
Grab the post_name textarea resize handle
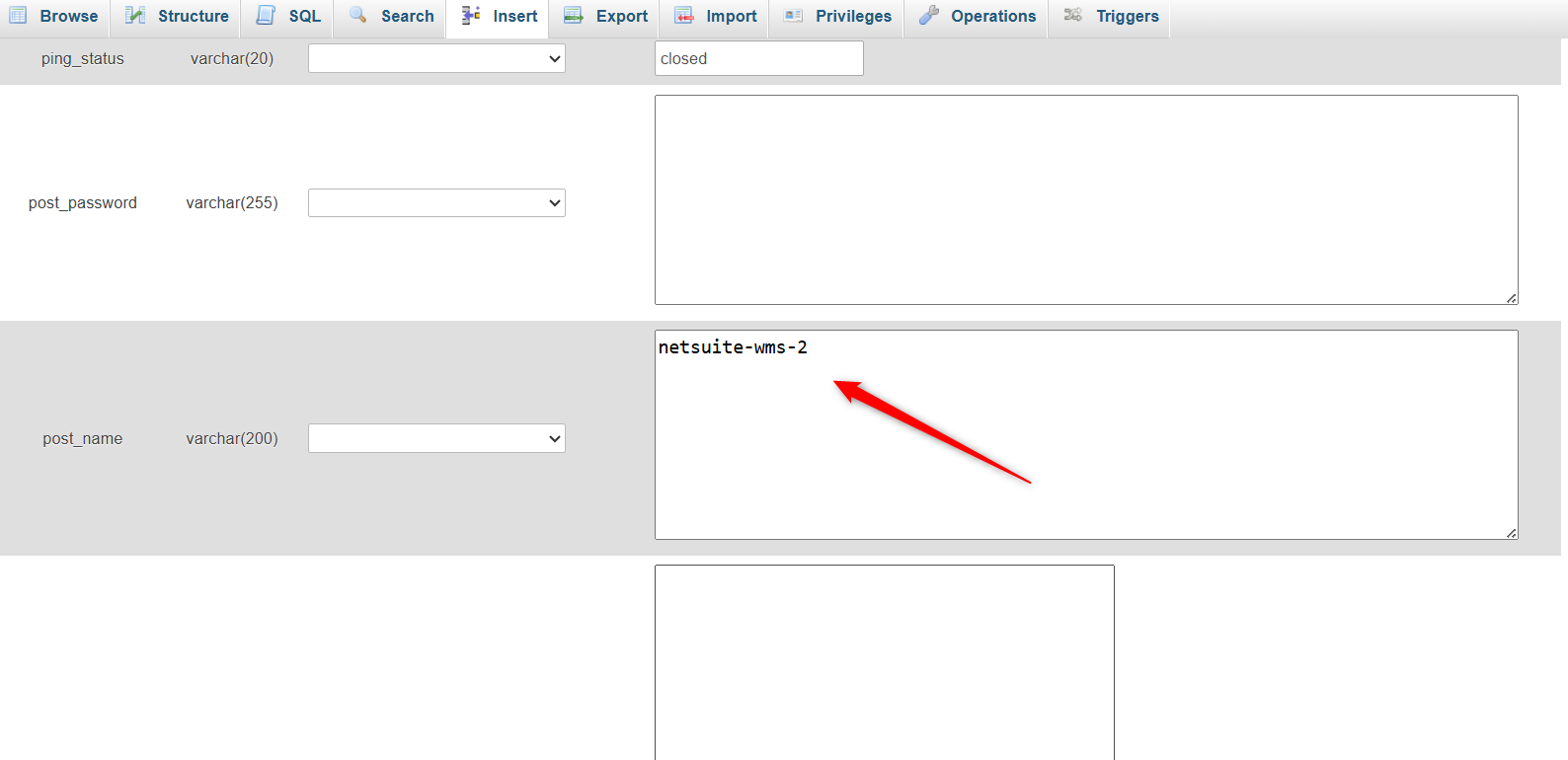(1512, 533)
